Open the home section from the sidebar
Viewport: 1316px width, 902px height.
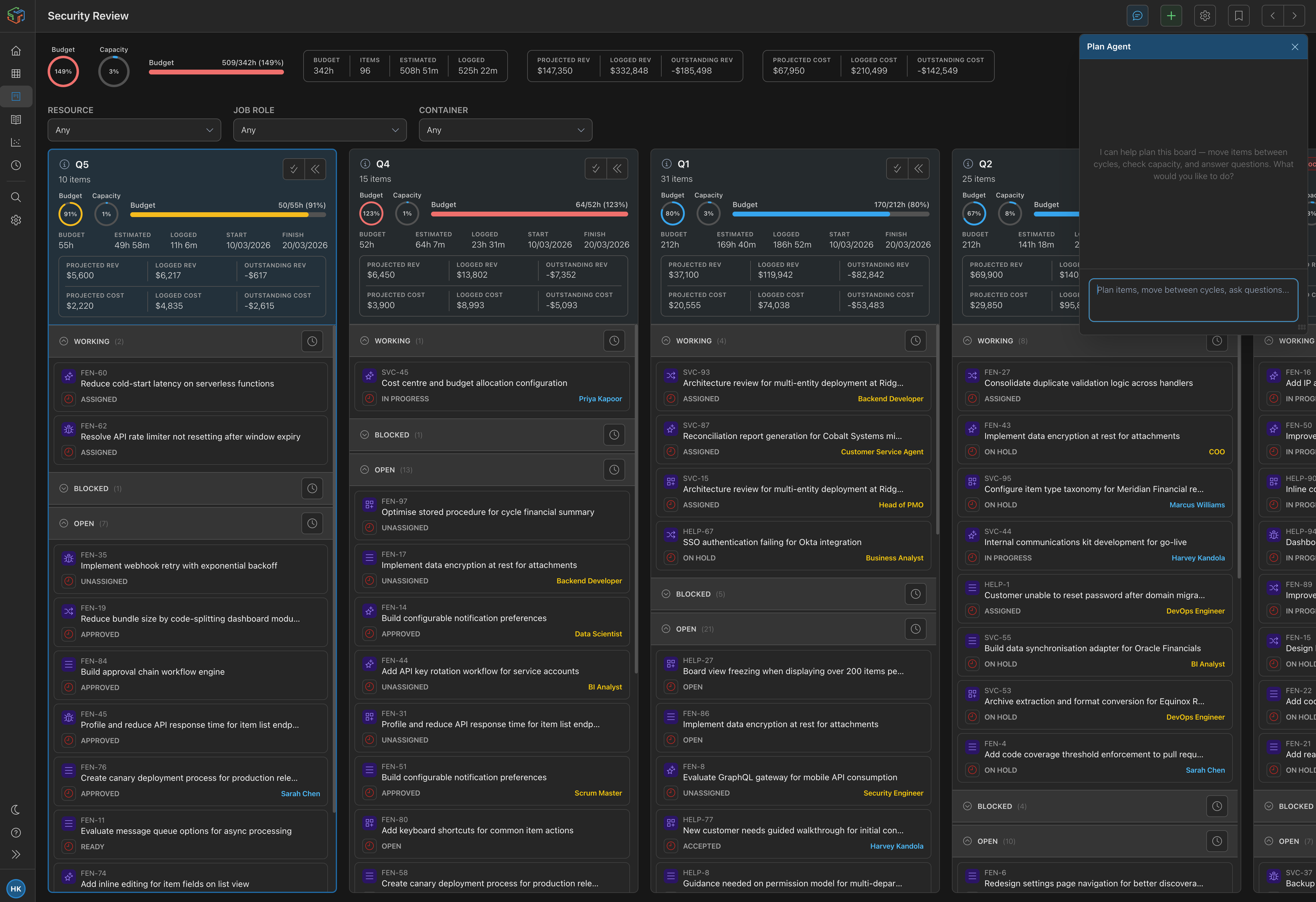tap(16, 50)
